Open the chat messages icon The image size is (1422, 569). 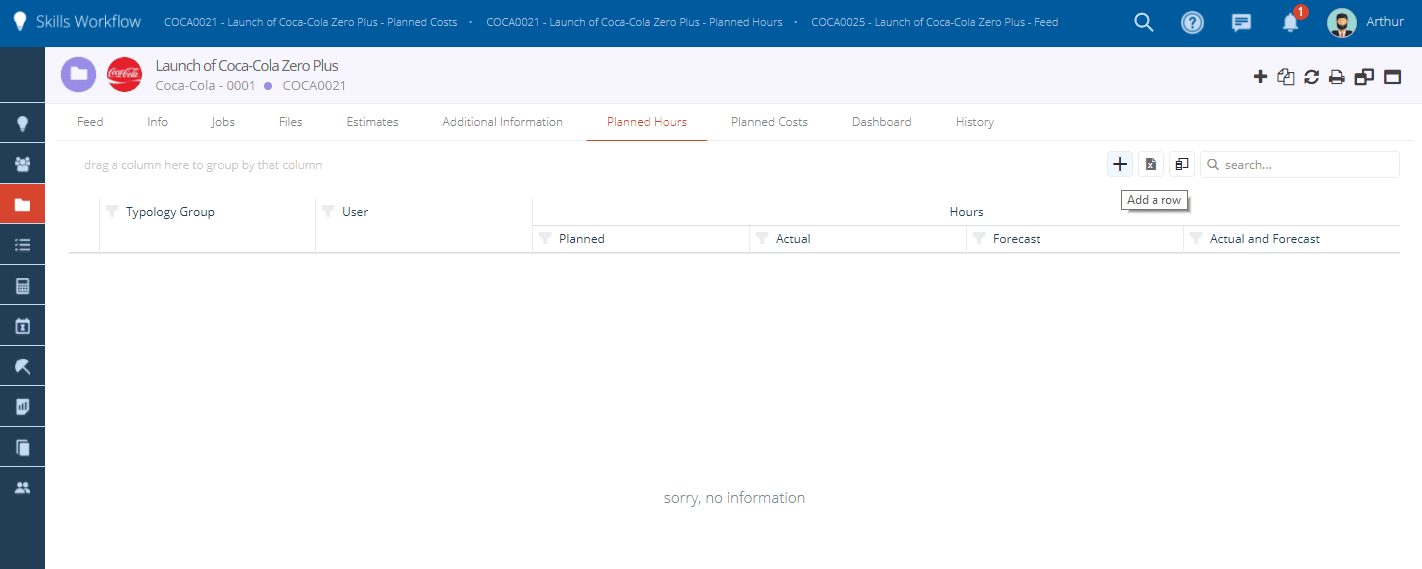coord(1241,22)
